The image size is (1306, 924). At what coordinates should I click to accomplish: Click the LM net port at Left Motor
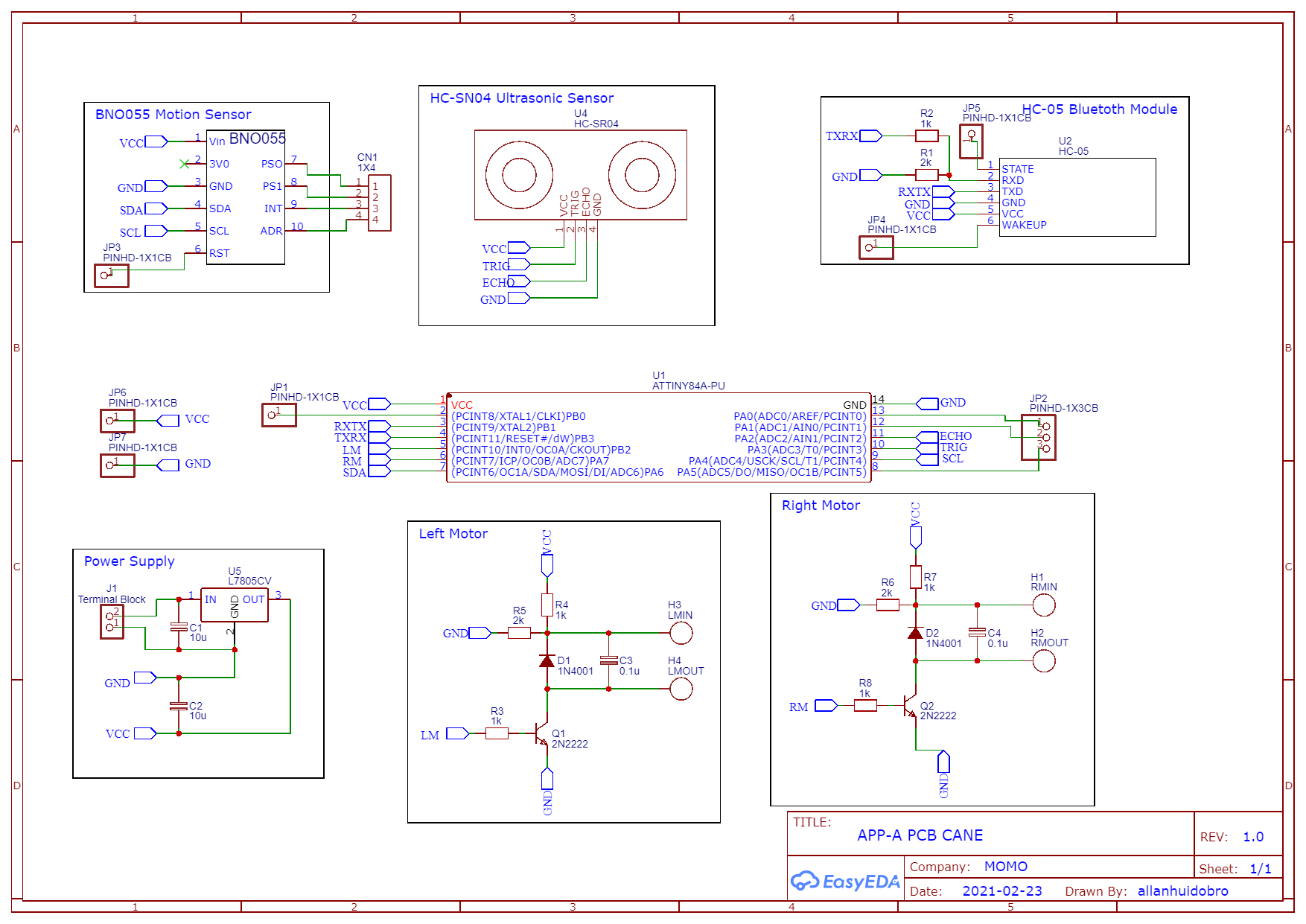pos(457,733)
